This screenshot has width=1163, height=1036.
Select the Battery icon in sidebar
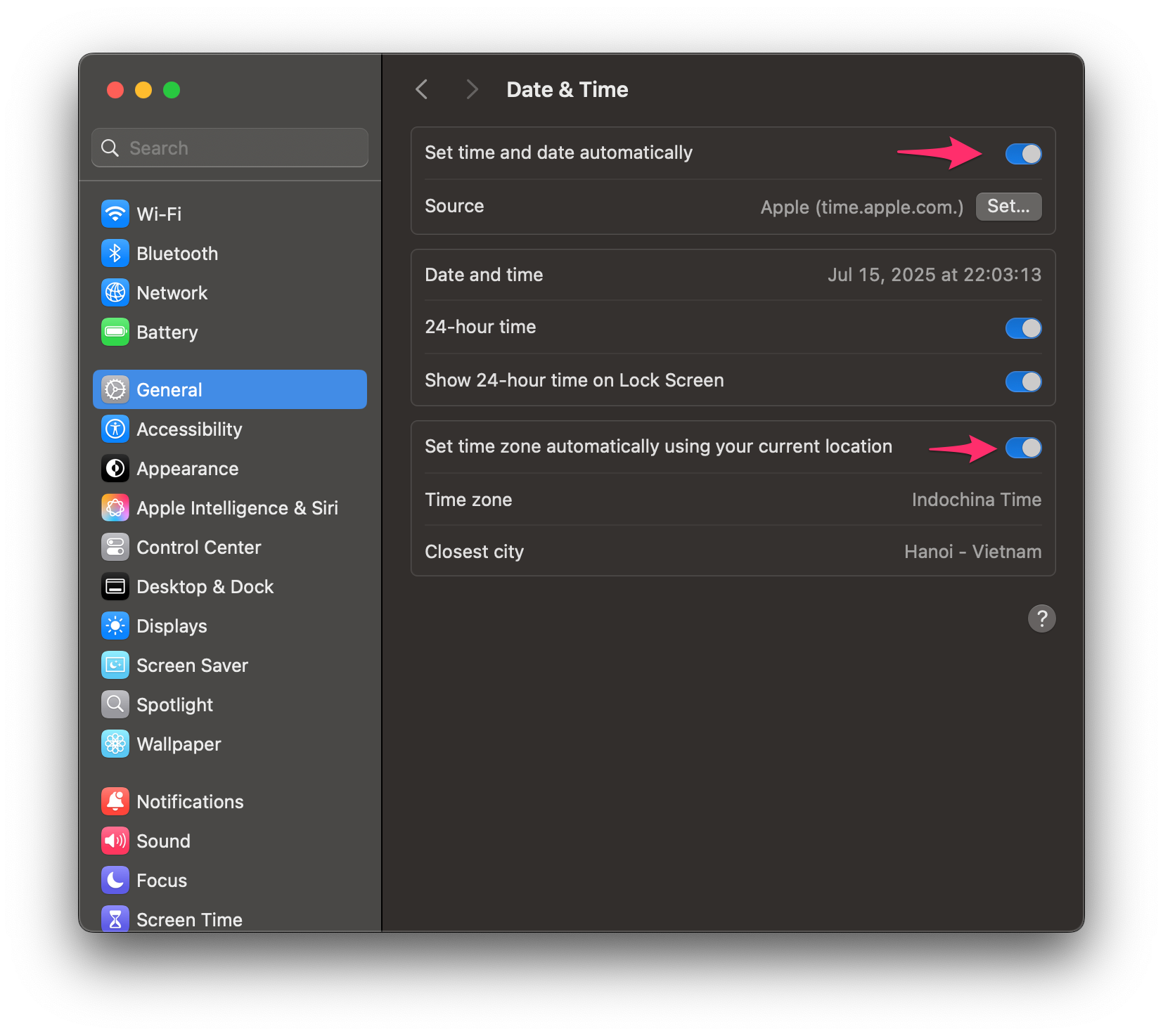(115, 332)
